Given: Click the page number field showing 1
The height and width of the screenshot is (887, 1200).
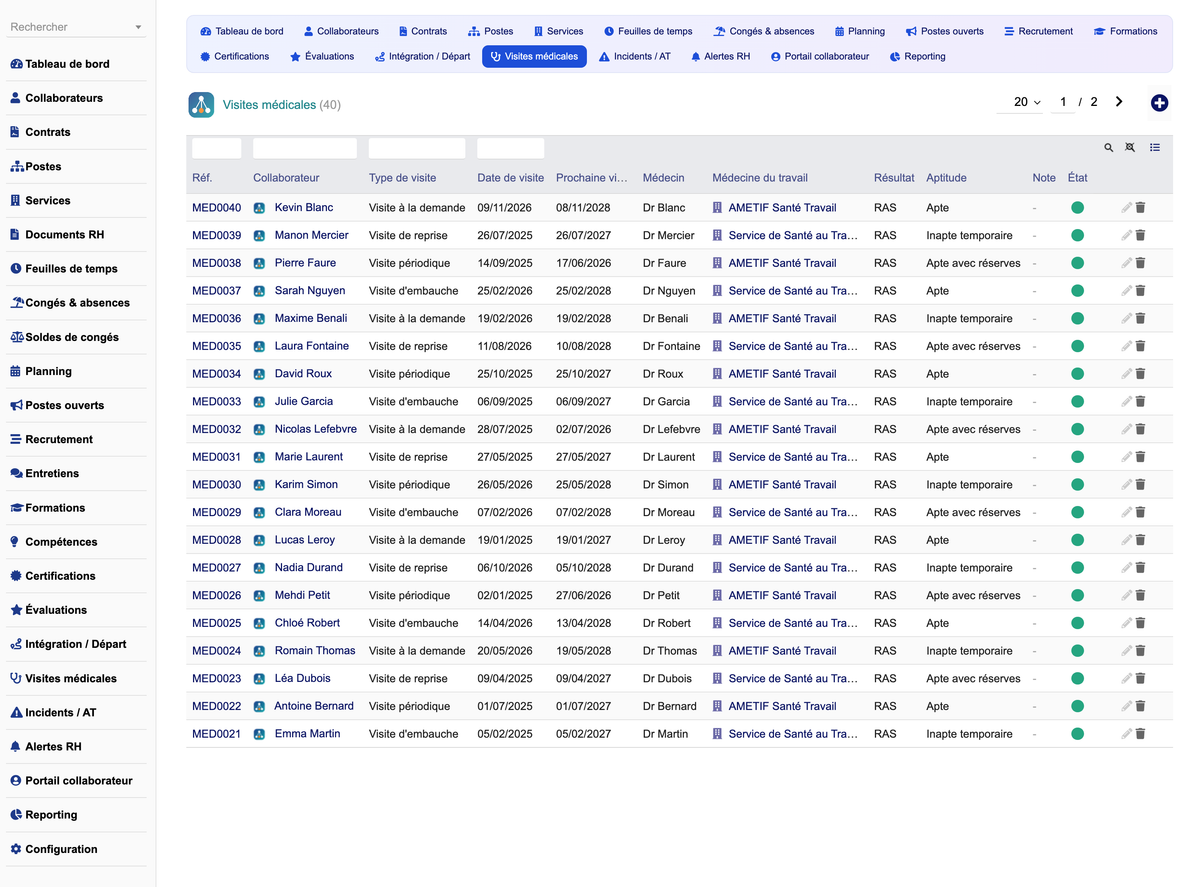Looking at the screenshot, I should tap(1063, 102).
